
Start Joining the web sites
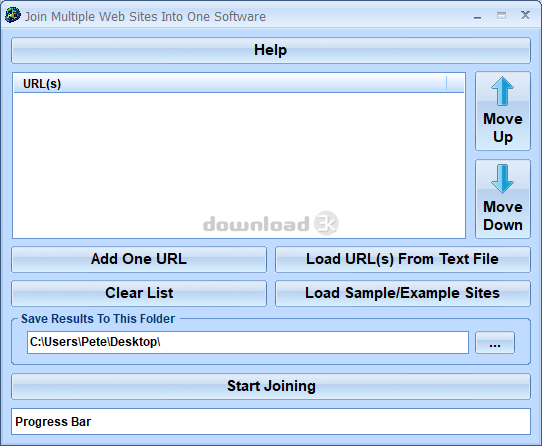tap(271, 387)
